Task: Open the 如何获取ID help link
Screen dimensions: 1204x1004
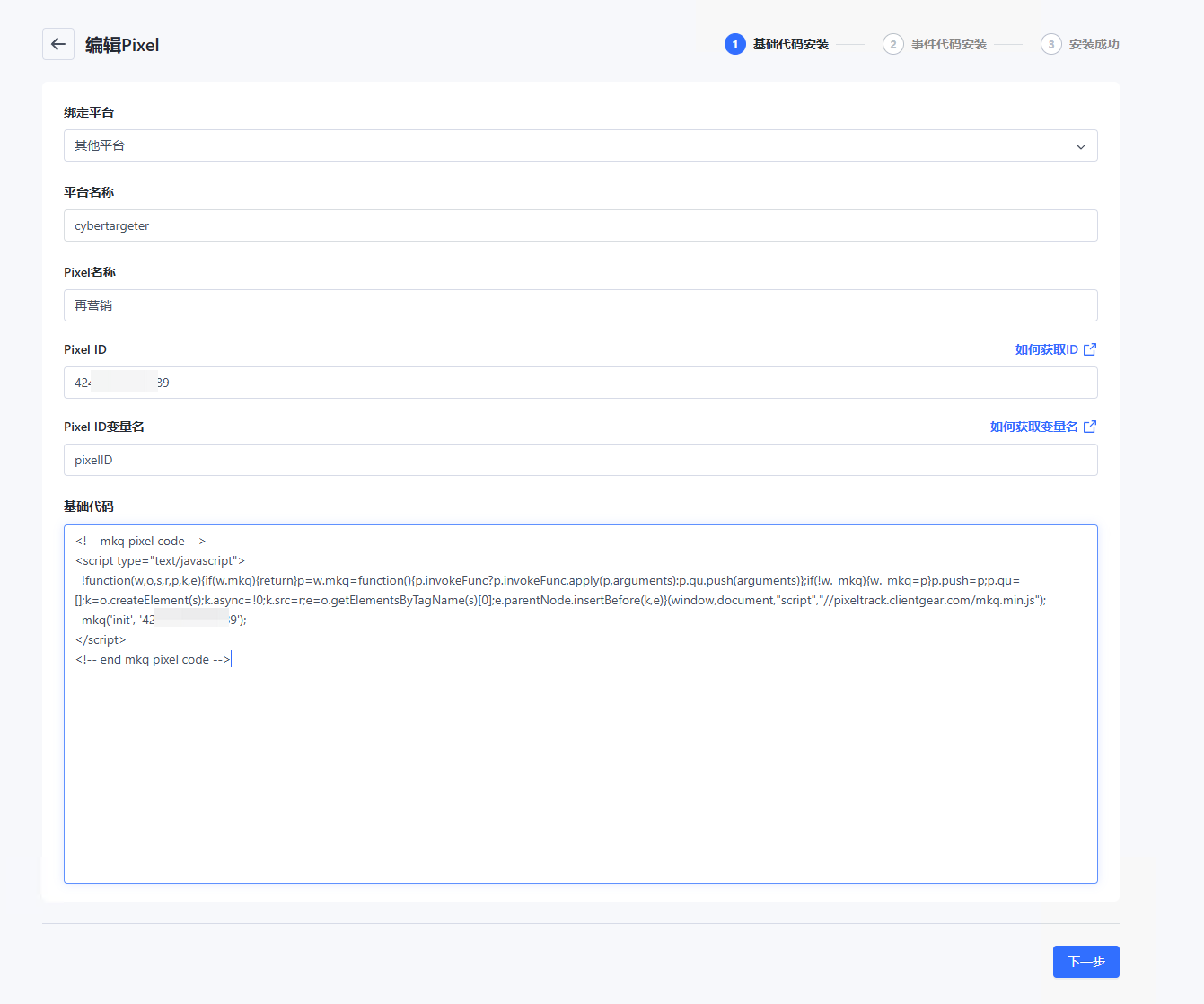Action: pyautogui.click(x=1046, y=349)
